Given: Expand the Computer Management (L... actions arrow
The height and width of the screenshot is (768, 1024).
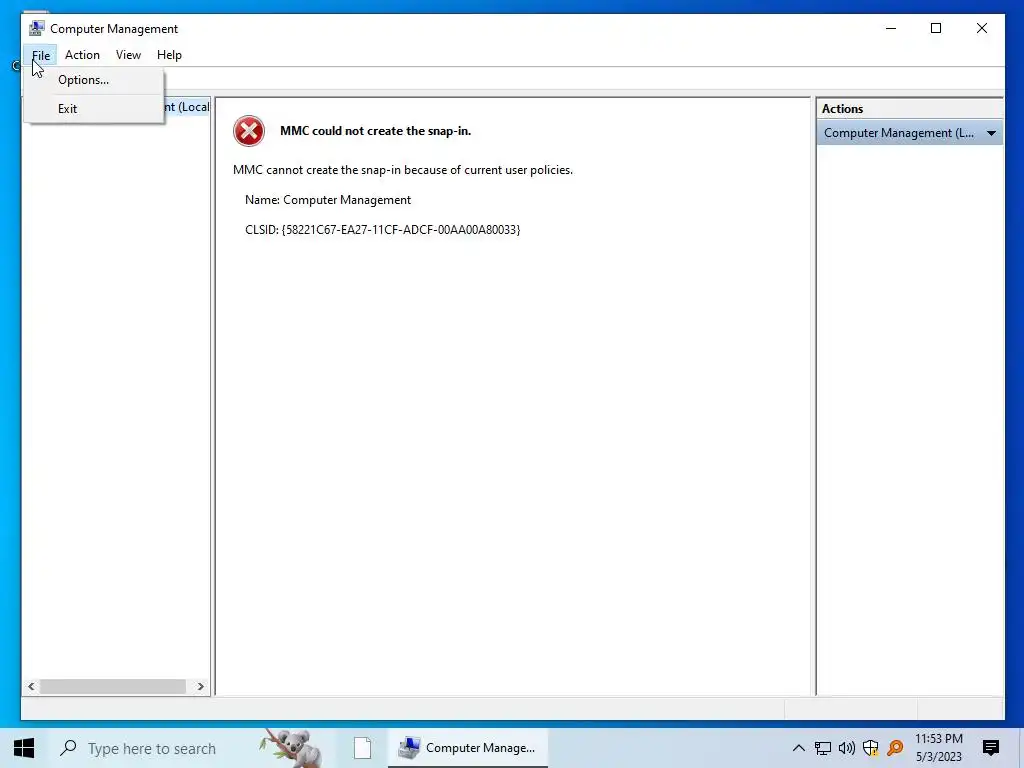Looking at the screenshot, I should (991, 133).
